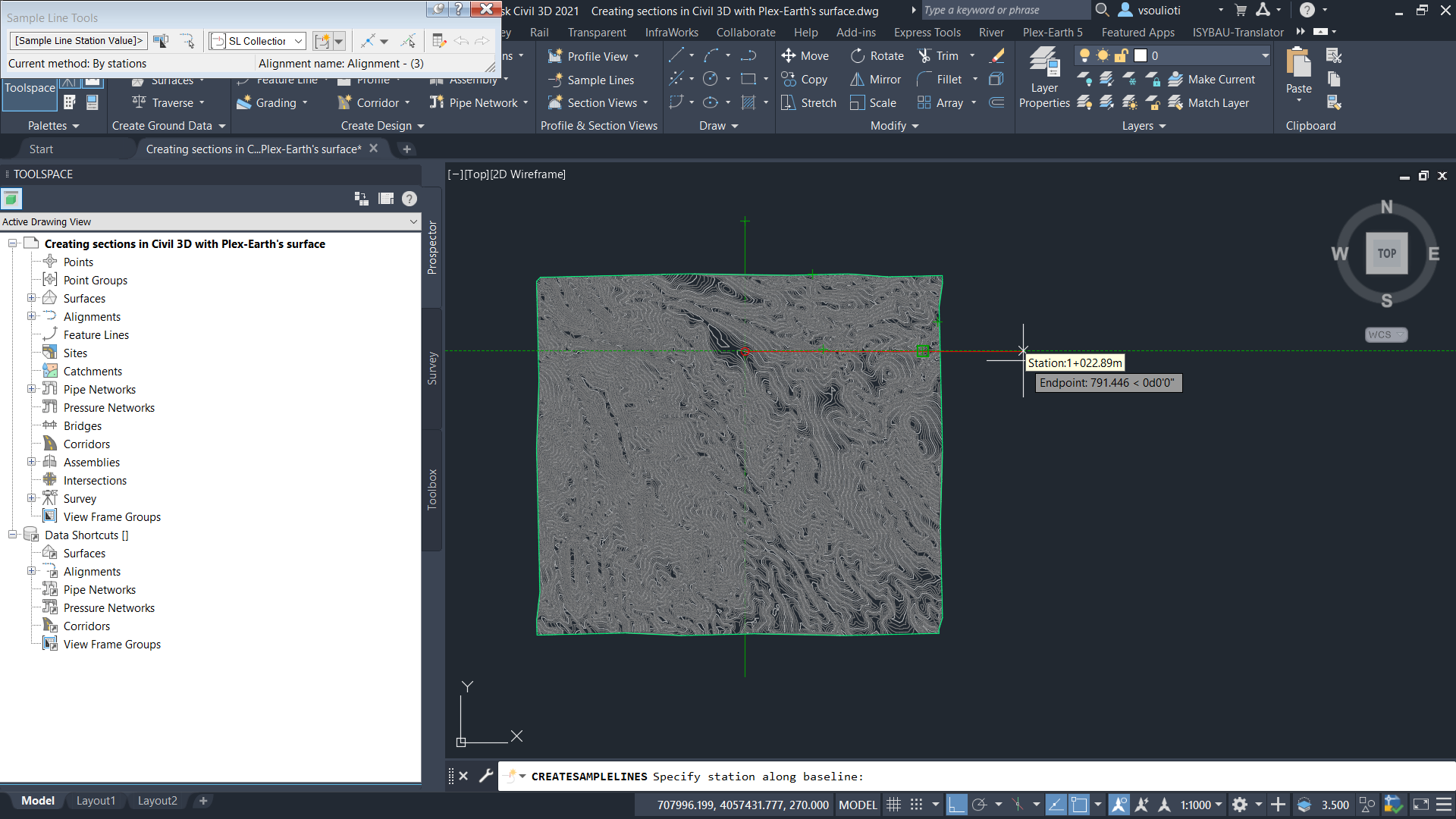
Task: Click the Stretch button in Modify panel
Action: [x=808, y=102]
